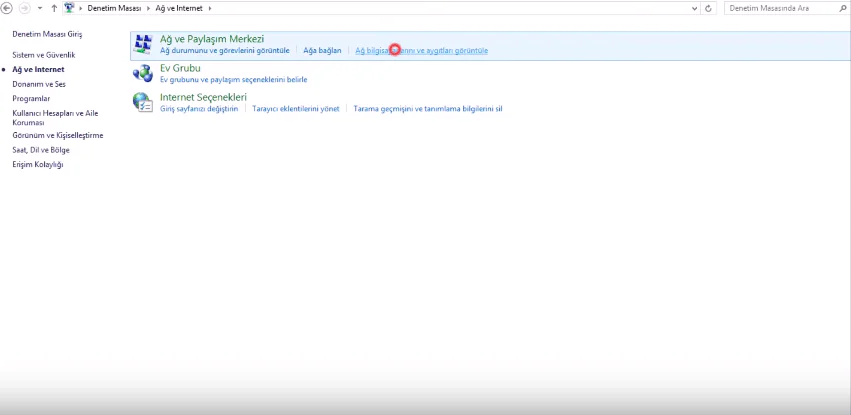Go back with the Back arrow
This screenshot has height=415, width=851.
click(8, 8)
